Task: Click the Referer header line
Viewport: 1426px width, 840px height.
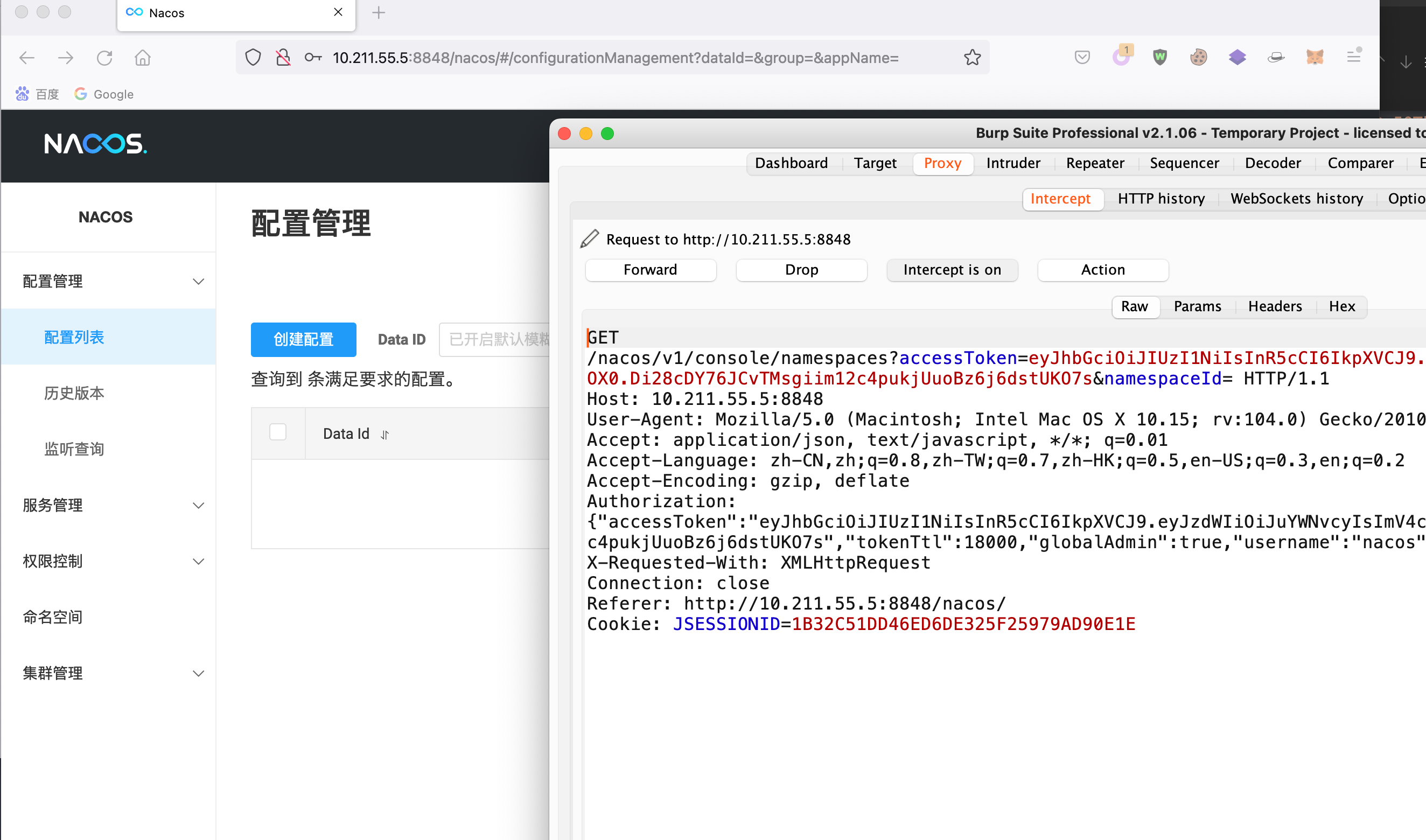Action: click(796, 604)
